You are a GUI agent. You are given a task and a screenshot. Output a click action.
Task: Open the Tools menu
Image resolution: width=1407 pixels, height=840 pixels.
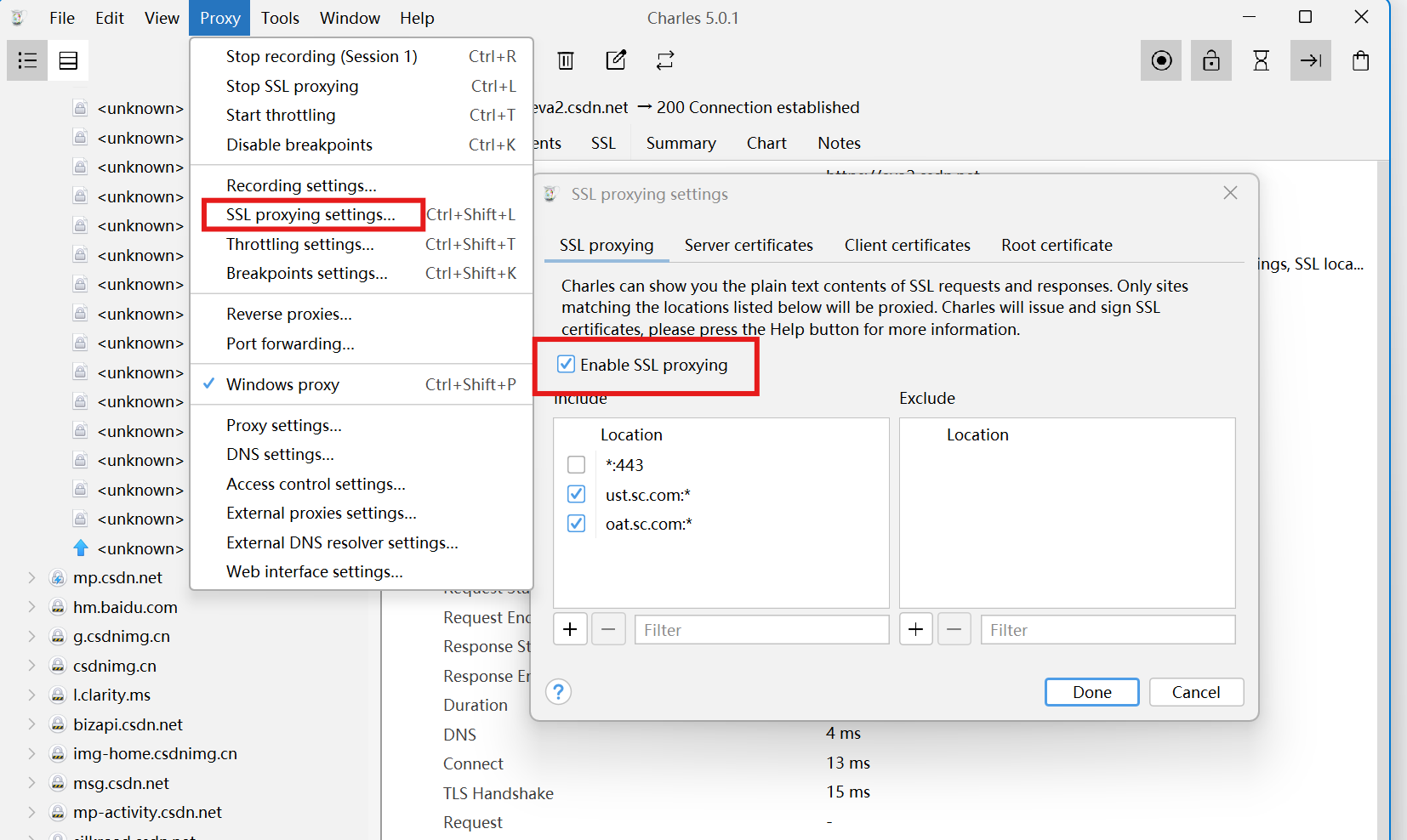click(x=280, y=18)
